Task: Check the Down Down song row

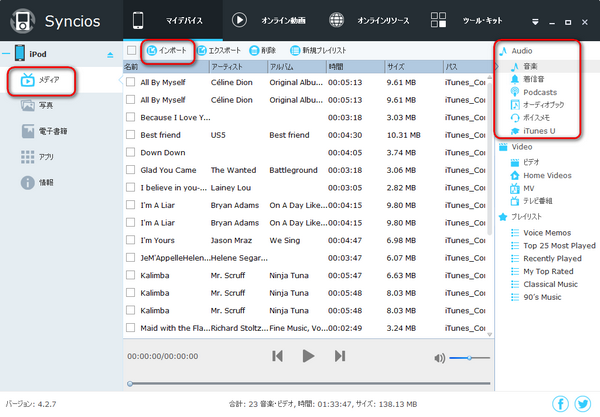Action: (130, 152)
